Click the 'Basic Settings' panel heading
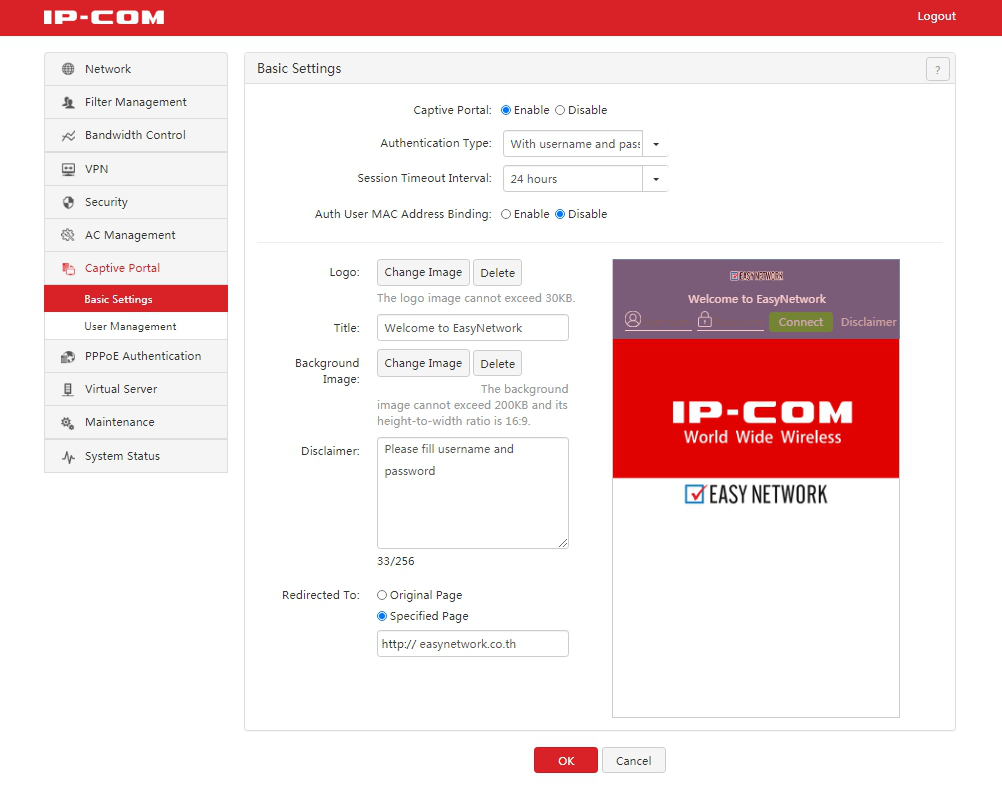 (299, 68)
